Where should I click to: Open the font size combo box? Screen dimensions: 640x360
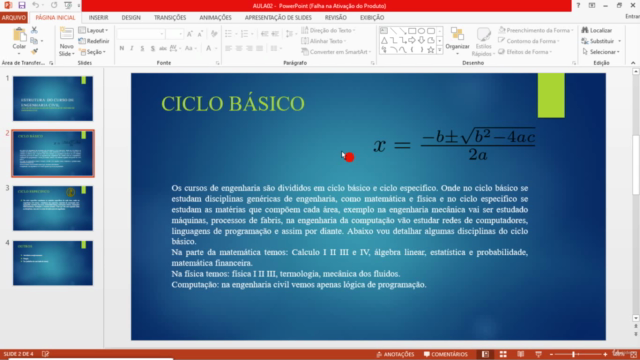tap(175, 34)
